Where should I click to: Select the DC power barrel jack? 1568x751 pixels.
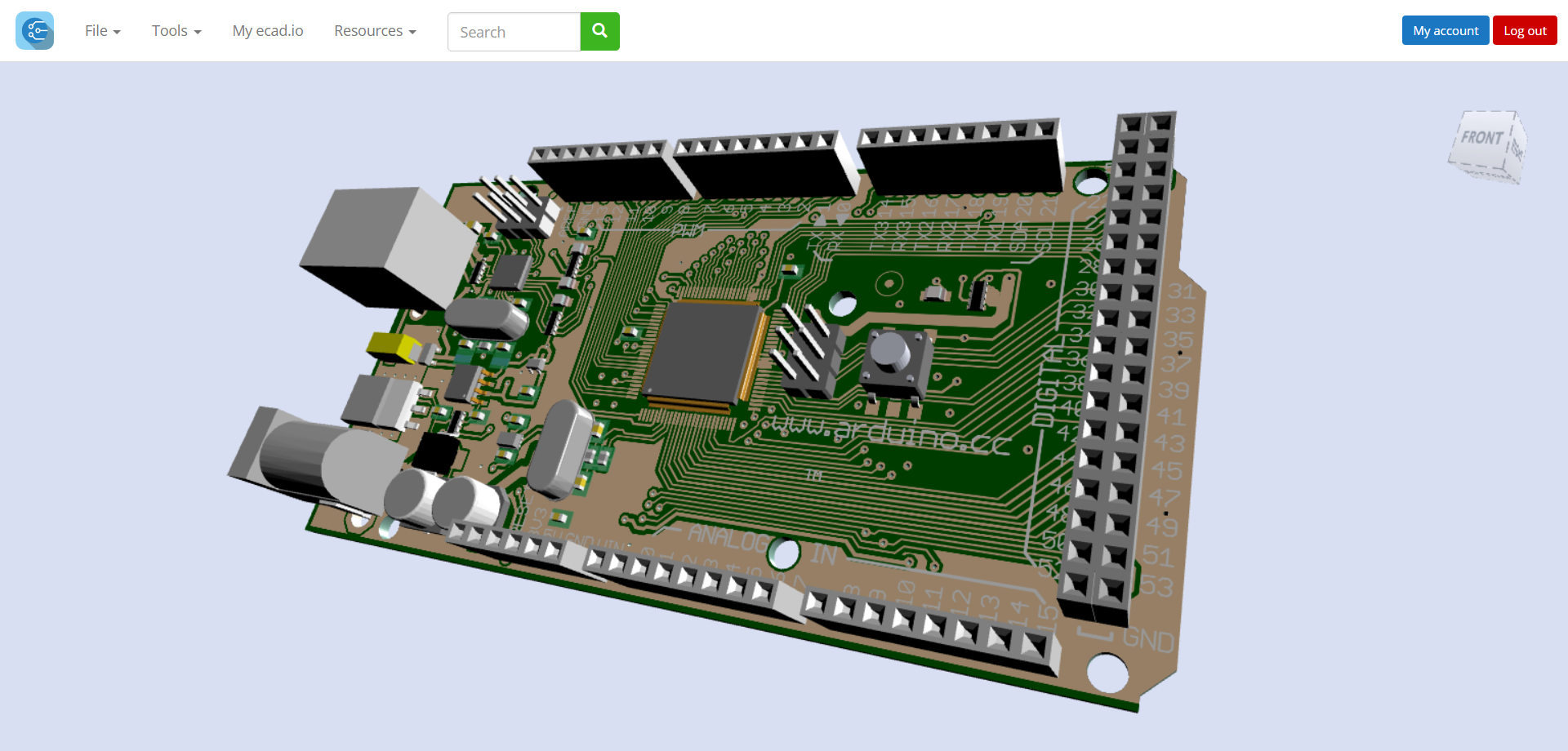click(318, 463)
